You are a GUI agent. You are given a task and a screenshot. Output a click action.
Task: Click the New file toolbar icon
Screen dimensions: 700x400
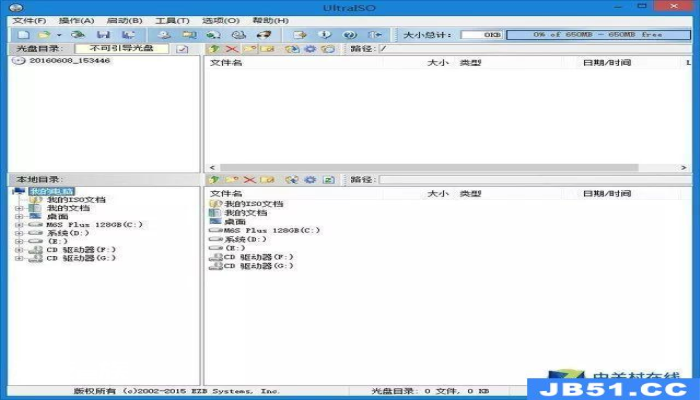point(24,34)
